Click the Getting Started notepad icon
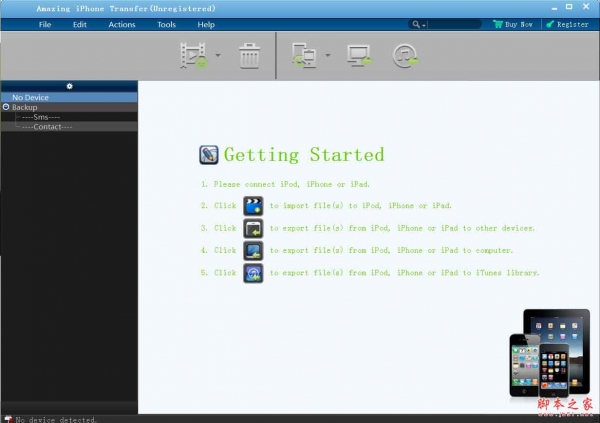 [209, 155]
